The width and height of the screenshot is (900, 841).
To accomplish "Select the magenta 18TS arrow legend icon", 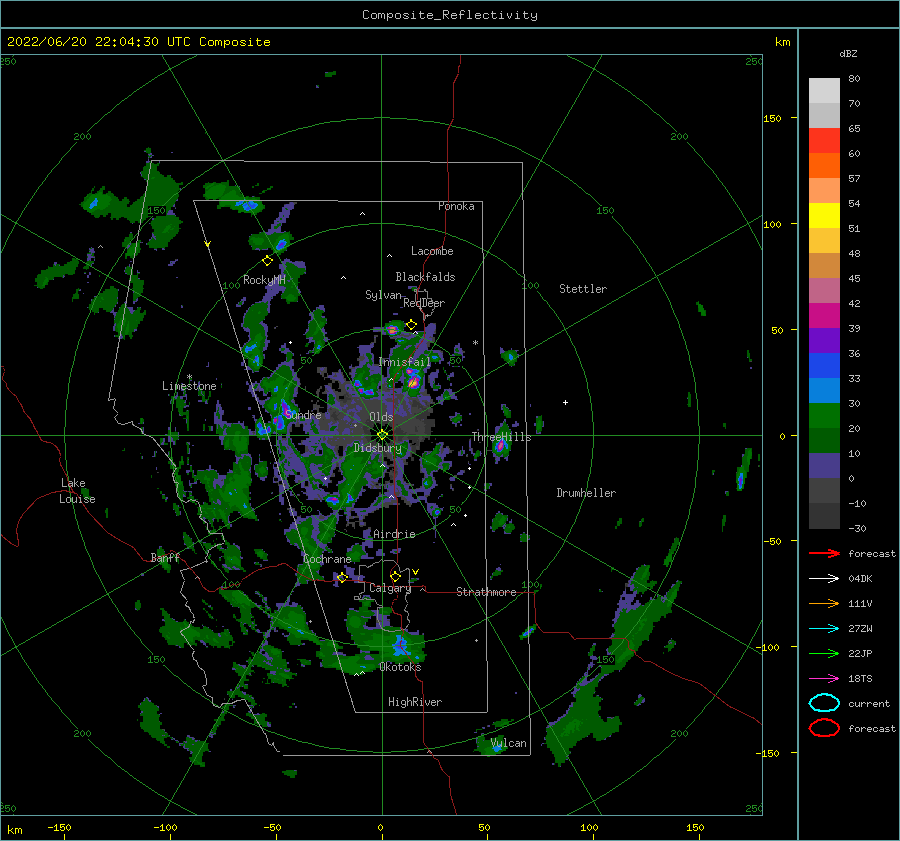I will click(x=824, y=679).
